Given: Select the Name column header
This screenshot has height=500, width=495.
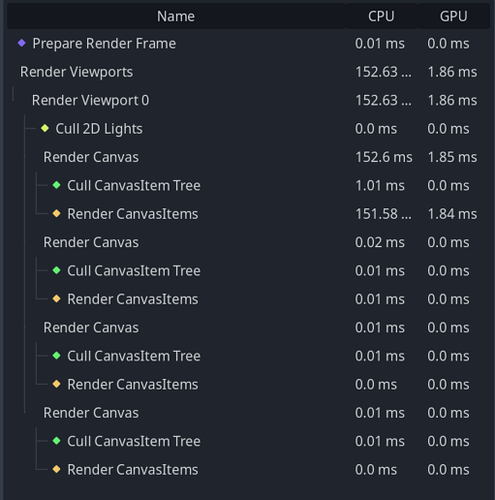Looking at the screenshot, I should pos(176,16).
